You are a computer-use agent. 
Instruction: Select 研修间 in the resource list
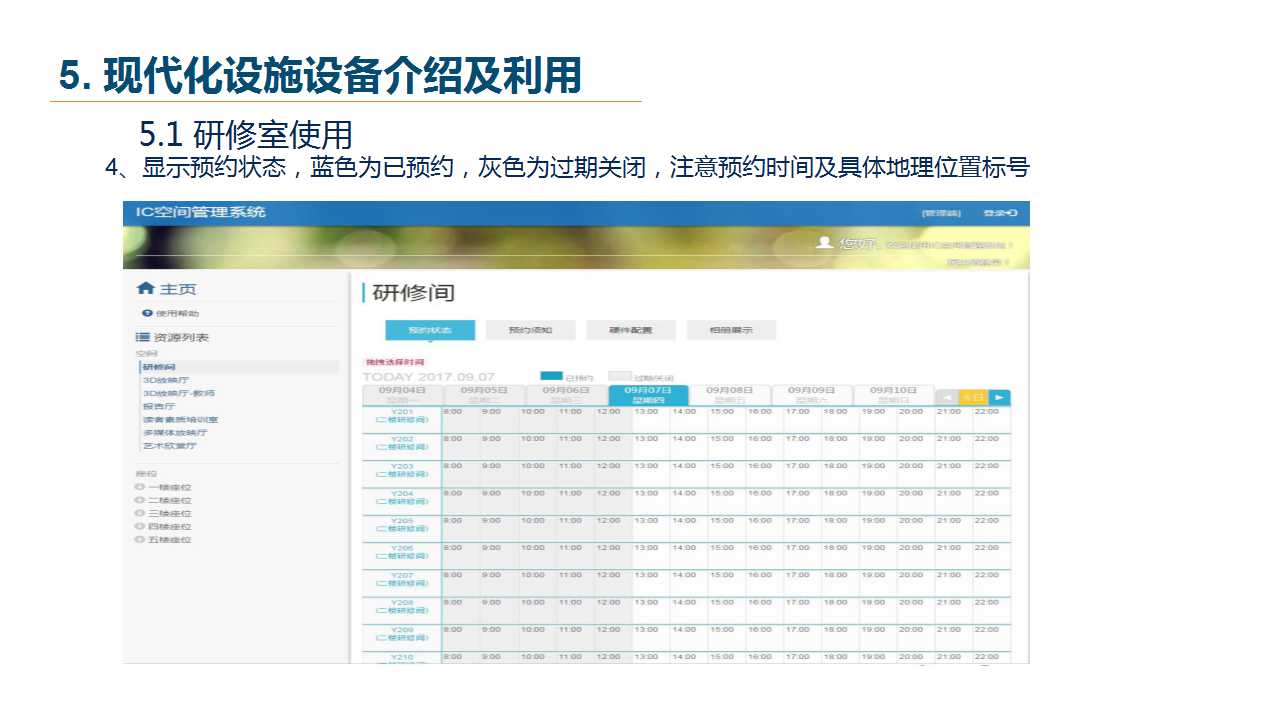click(x=159, y=367)
